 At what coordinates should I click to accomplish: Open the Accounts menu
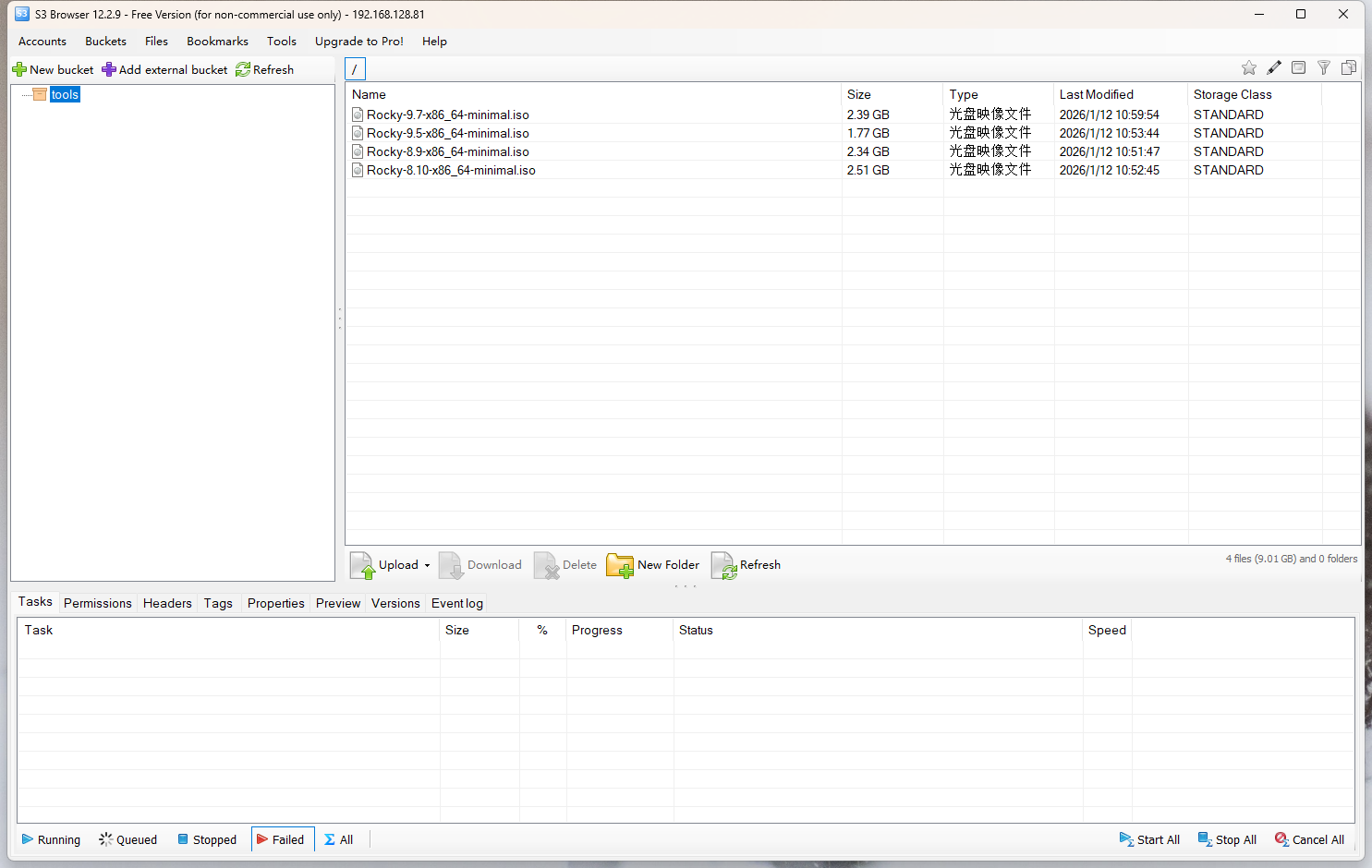42,41
